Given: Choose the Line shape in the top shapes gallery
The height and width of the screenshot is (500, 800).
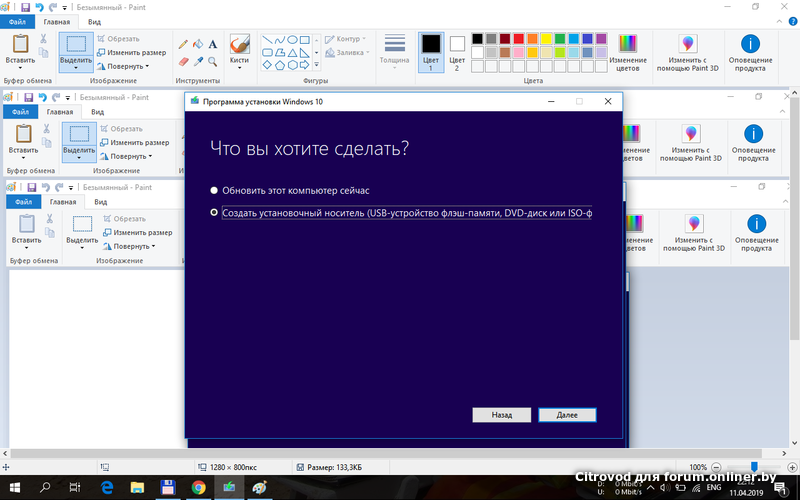Looking at the screenshot, I should (267, 40).
